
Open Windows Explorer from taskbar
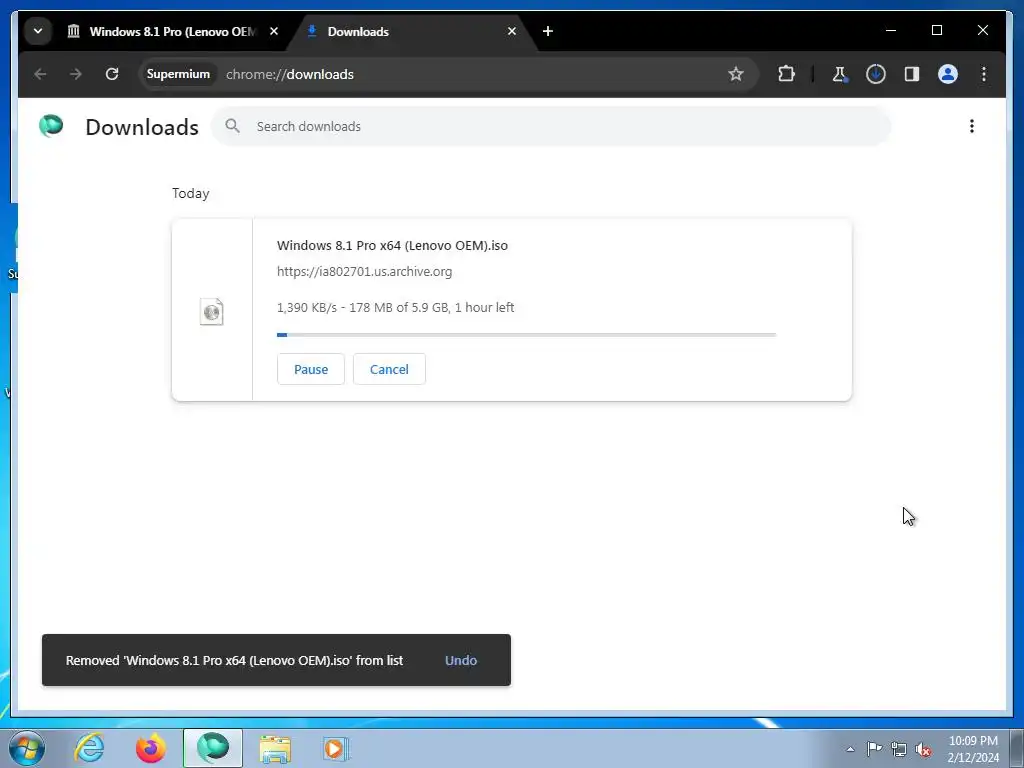coord(275,748)
